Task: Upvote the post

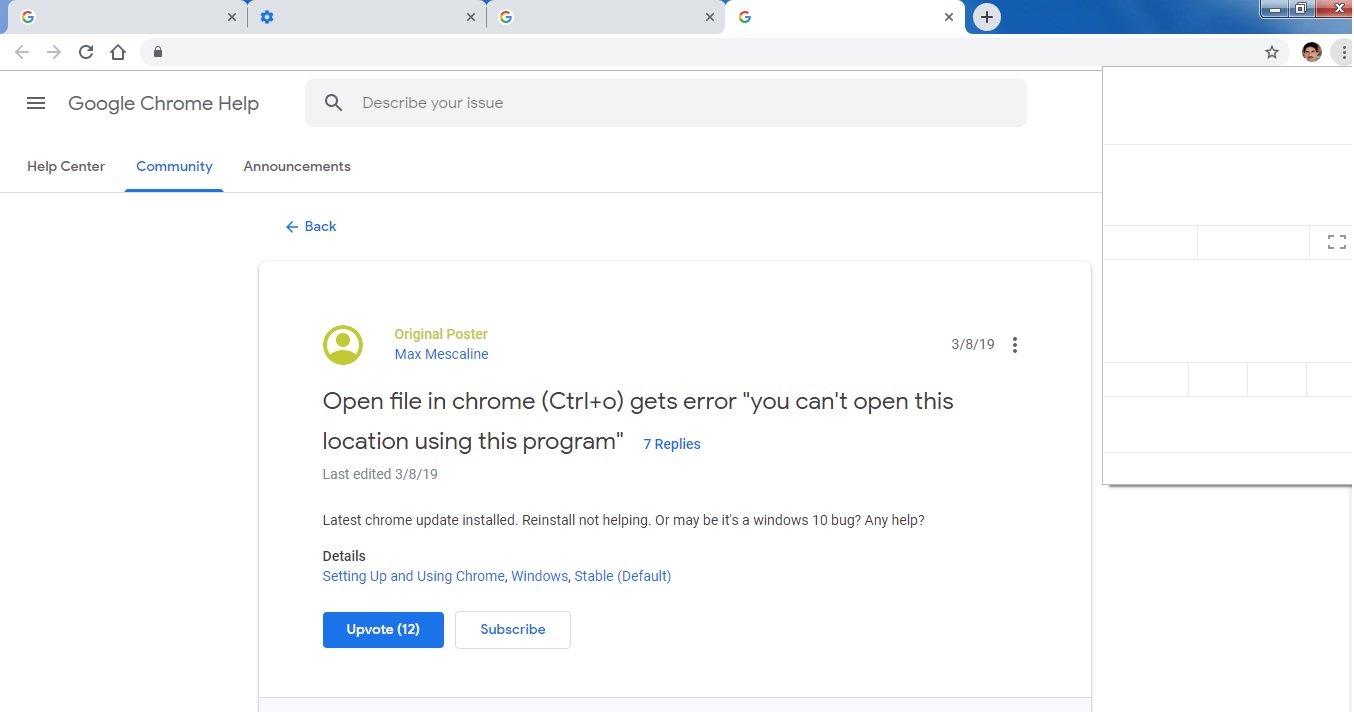Action: (383, 630)
